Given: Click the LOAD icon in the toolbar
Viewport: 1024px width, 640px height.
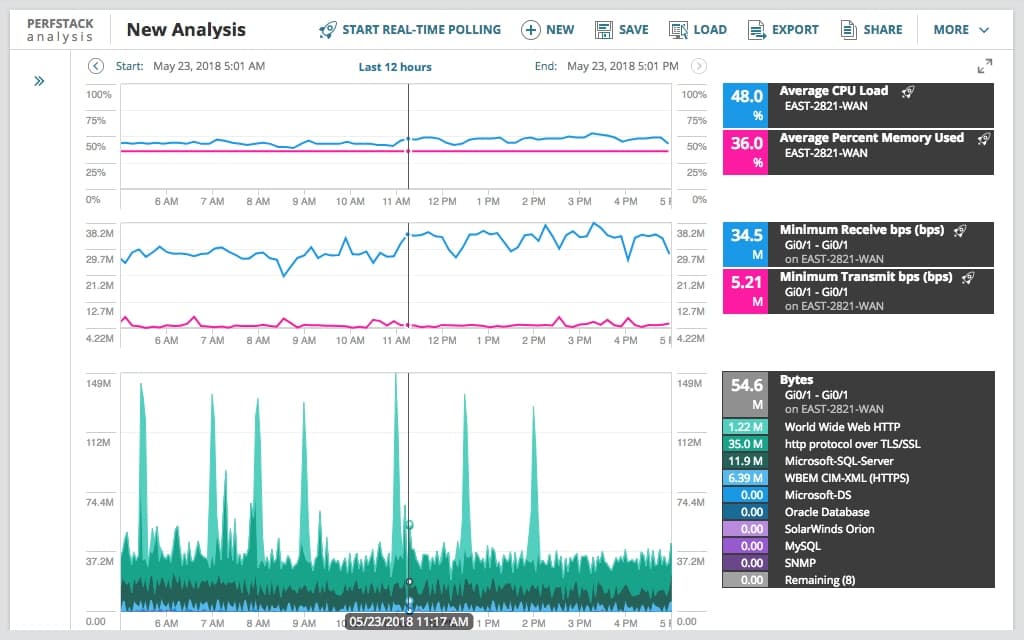Looking at the screenshot, I should click(680, 29).
